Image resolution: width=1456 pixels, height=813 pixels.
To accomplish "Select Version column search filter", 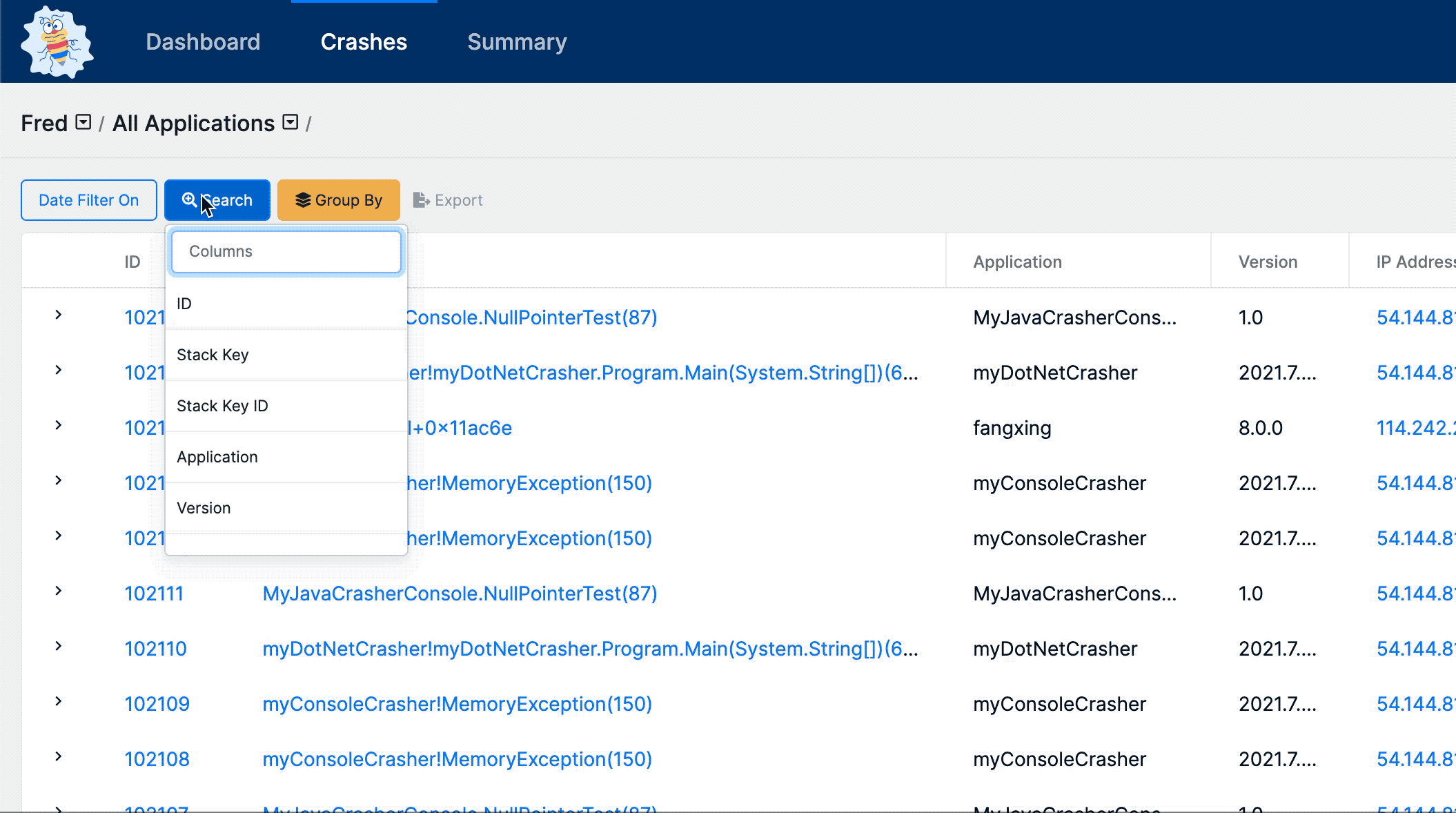I will [x=204, y=508].
